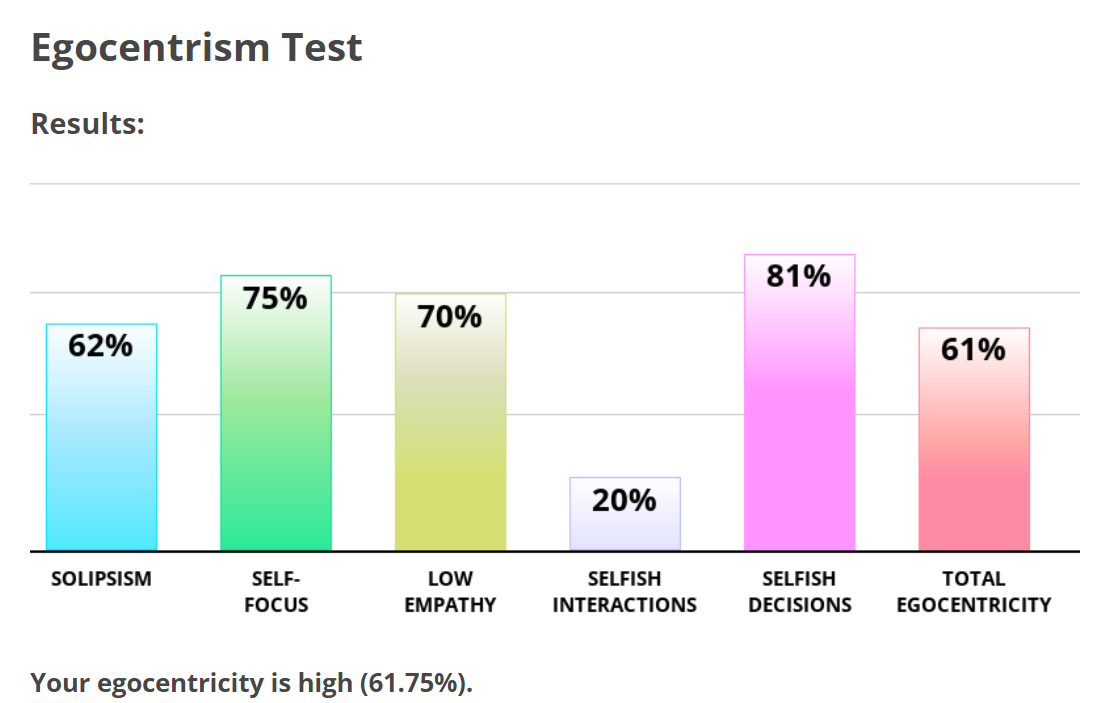
Task: Click the SELFISH INTERACTIONS axis label
Action: coord(625,591)
